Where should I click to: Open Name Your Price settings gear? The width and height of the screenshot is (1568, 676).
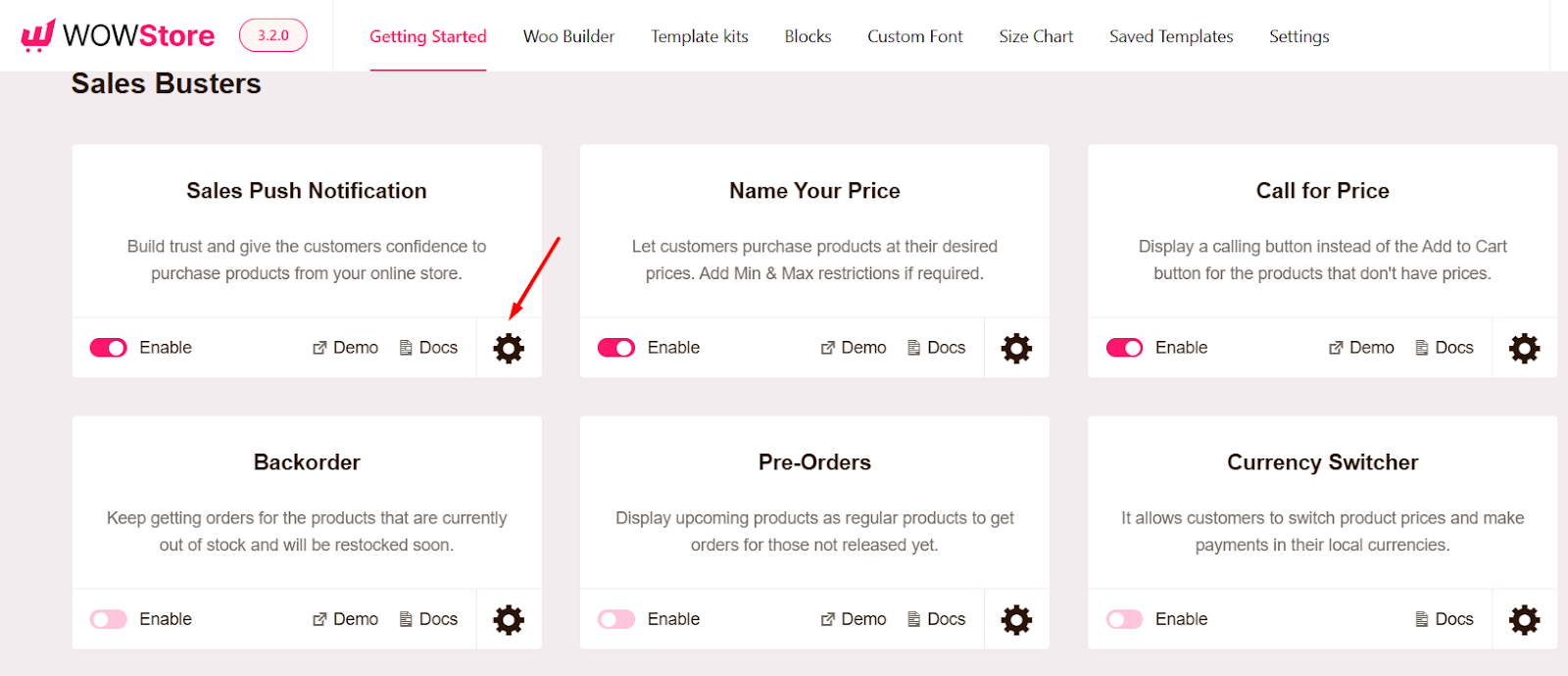point(1015,348)
